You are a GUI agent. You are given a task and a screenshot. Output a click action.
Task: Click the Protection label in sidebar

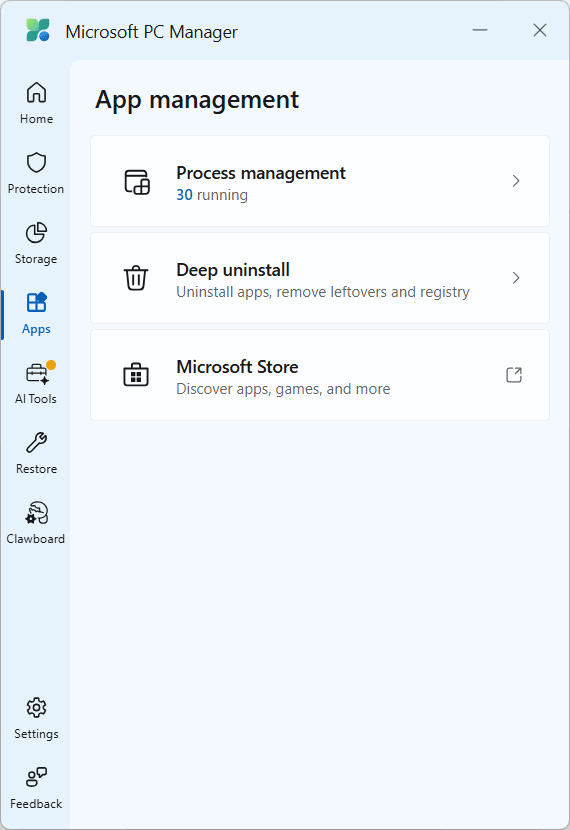pos(35,188)
